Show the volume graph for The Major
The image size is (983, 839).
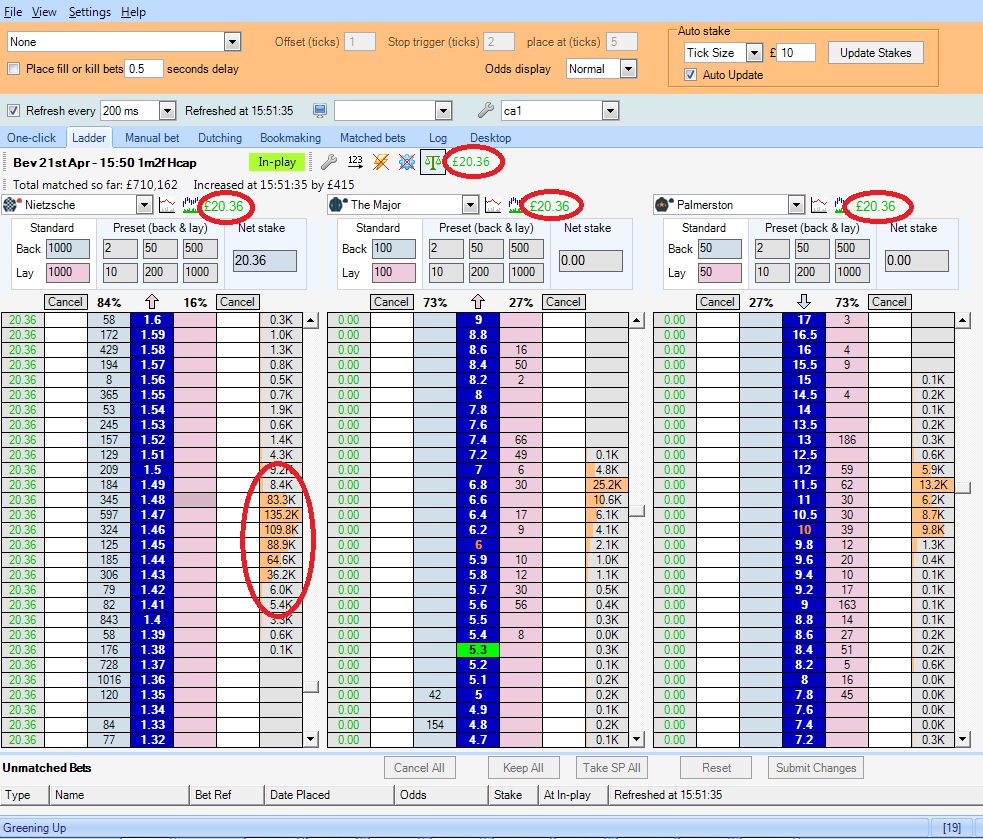coord(517,205)
